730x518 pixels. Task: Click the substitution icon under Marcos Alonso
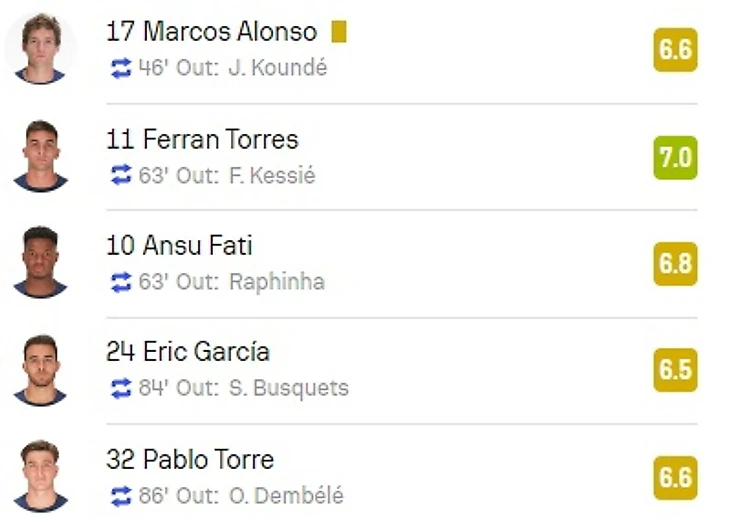(x=121, y=68)
